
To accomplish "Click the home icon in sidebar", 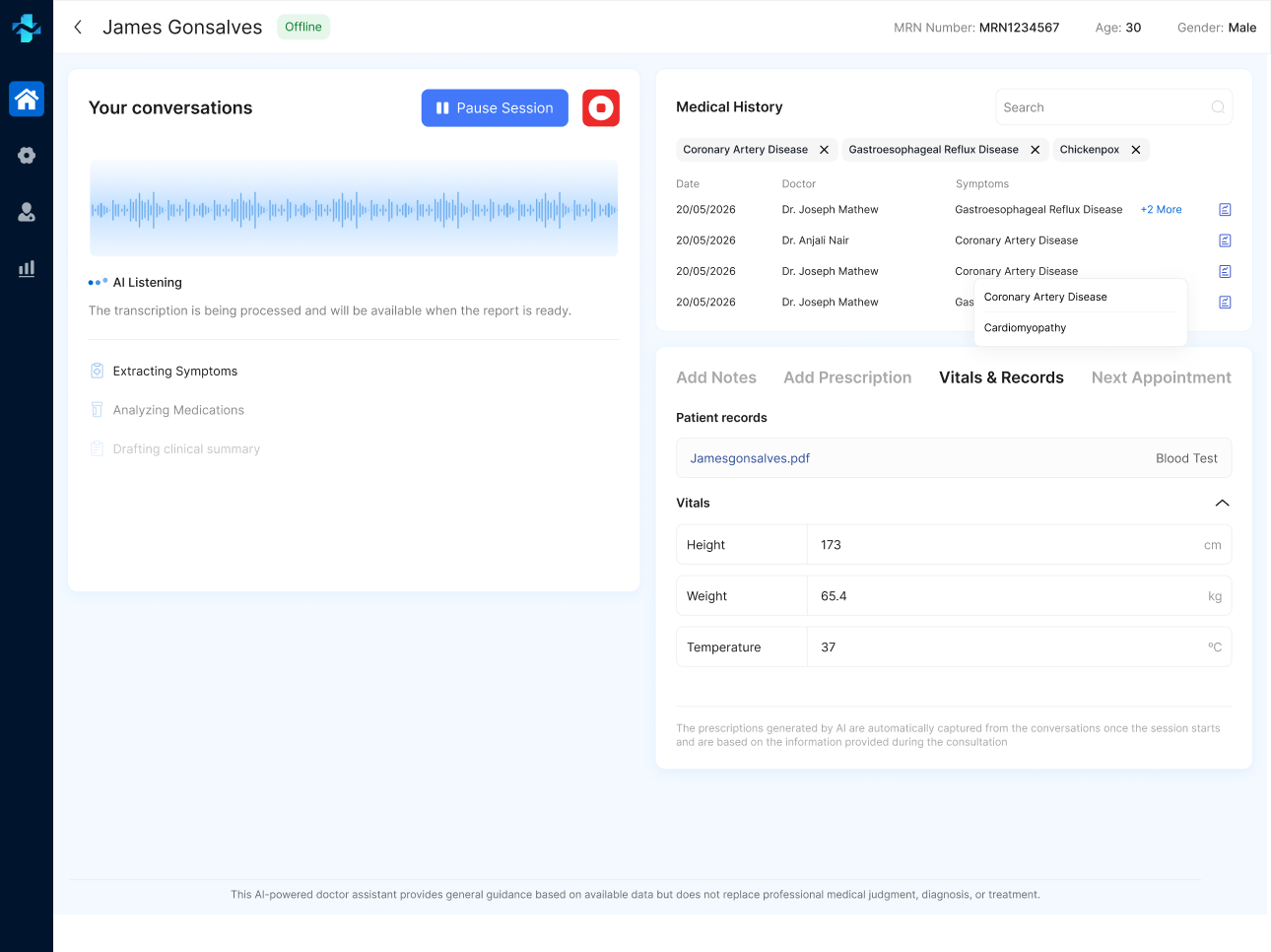I will click(x=27, y=99).
